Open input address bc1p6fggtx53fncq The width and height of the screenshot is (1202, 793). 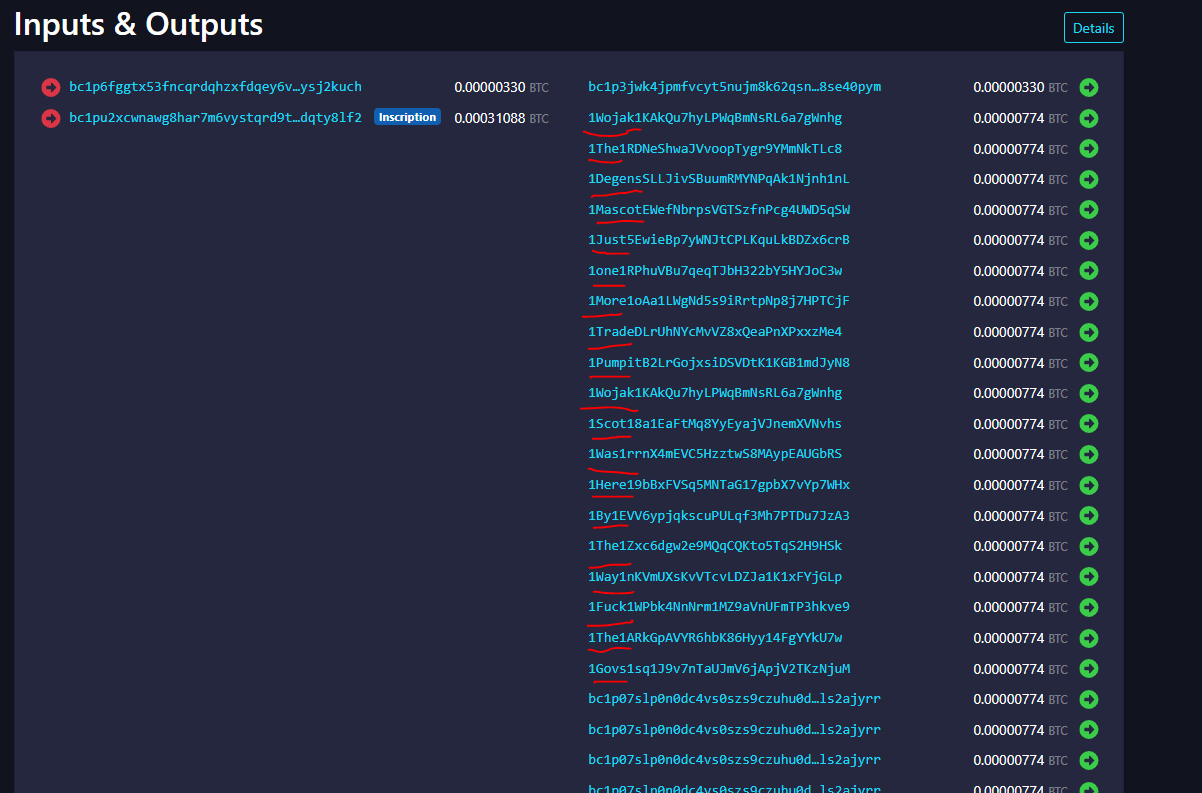tap(215, 87)
